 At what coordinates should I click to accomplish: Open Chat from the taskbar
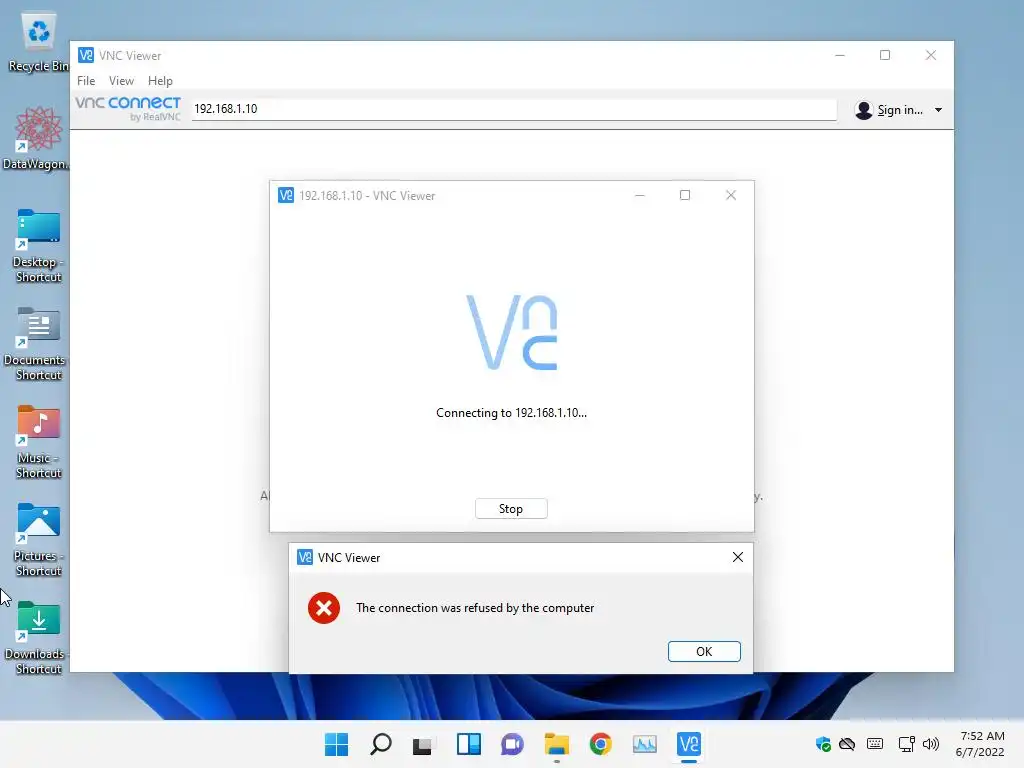click(512, 744)
